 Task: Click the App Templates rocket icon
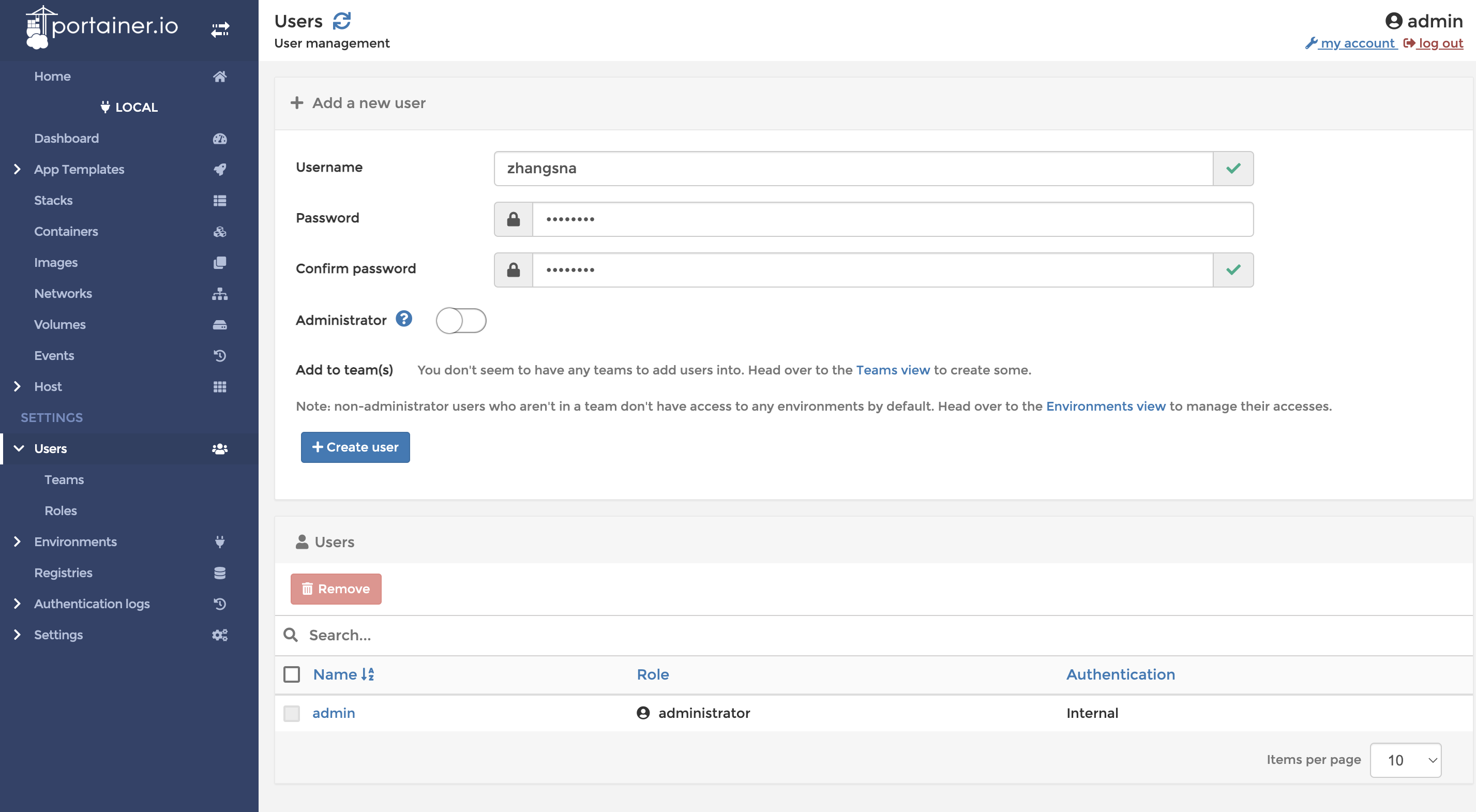pos(219,170)
